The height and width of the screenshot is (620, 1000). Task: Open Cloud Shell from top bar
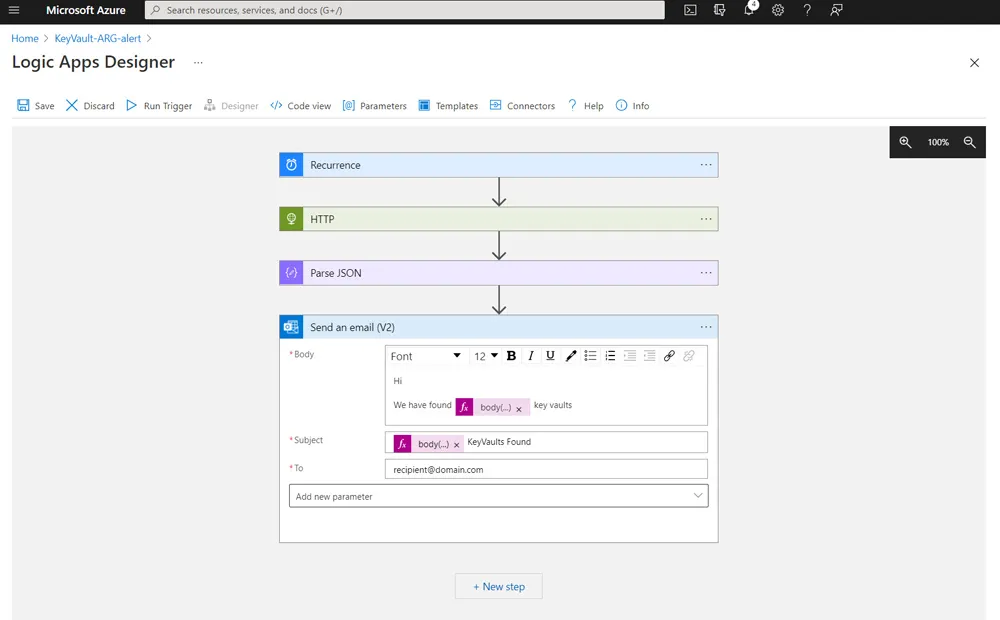click(x=690, y=10)
